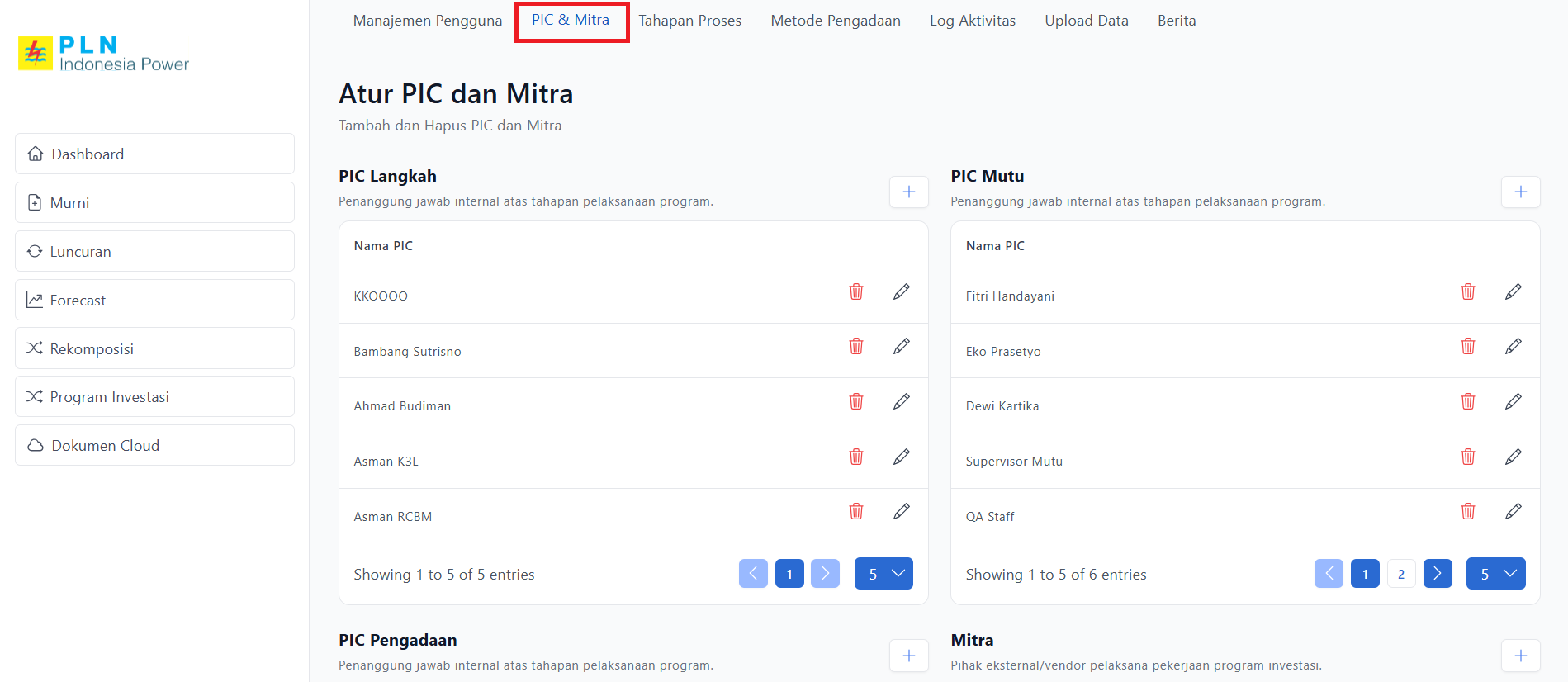Go to next page in PIC Mutu
1568x682 pixels.
tap(1437, 574)
